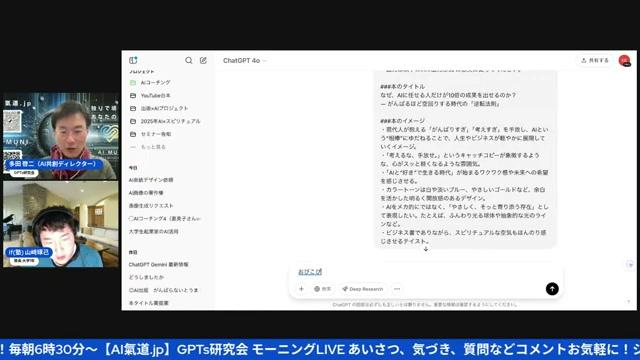Toggle the ChatGPT sidebar panel icon

coord(133,60)
